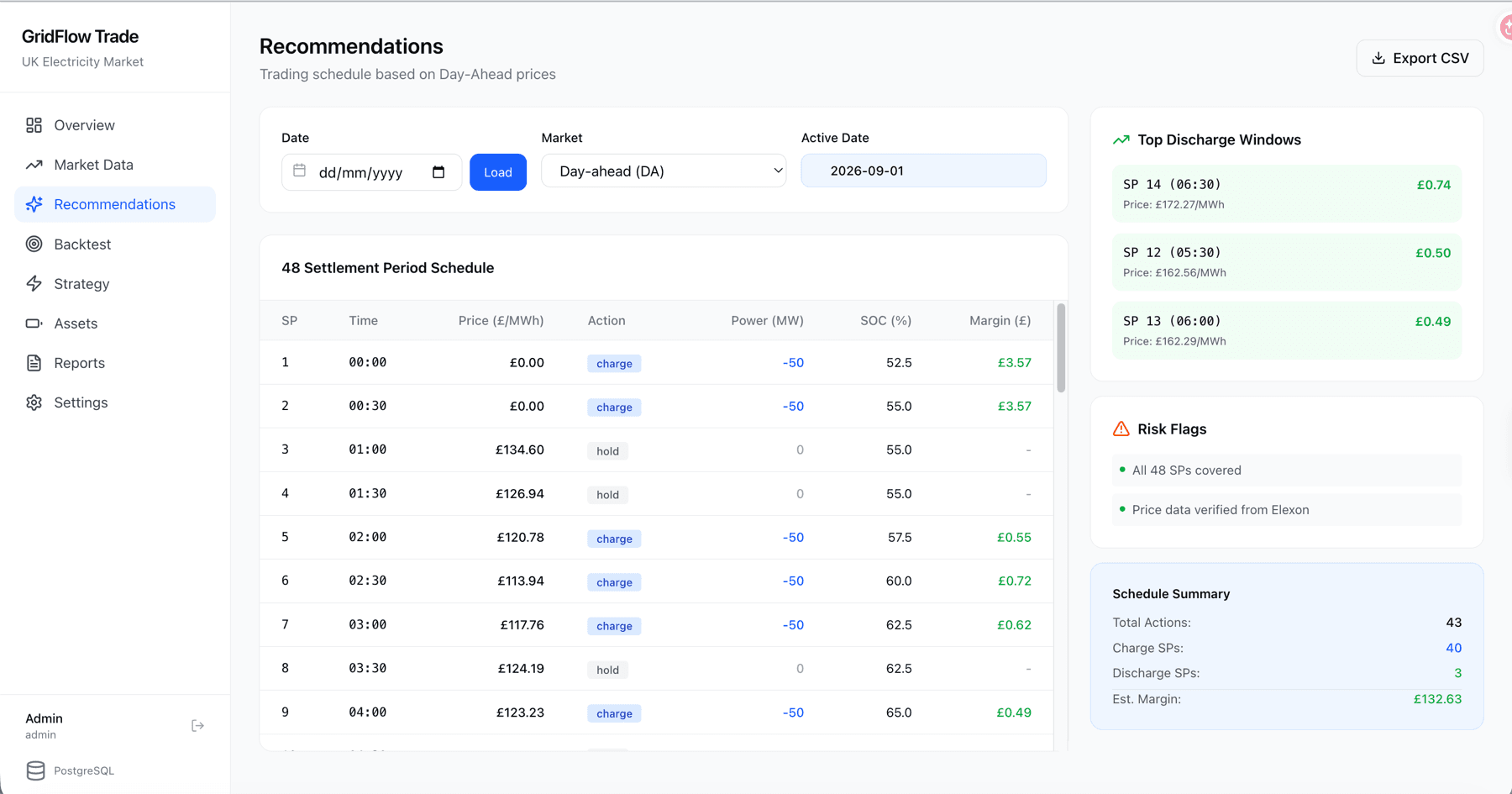Navigate to the Reports menu item
This screenshot has height=794, width=1512.
pos(115,363)
